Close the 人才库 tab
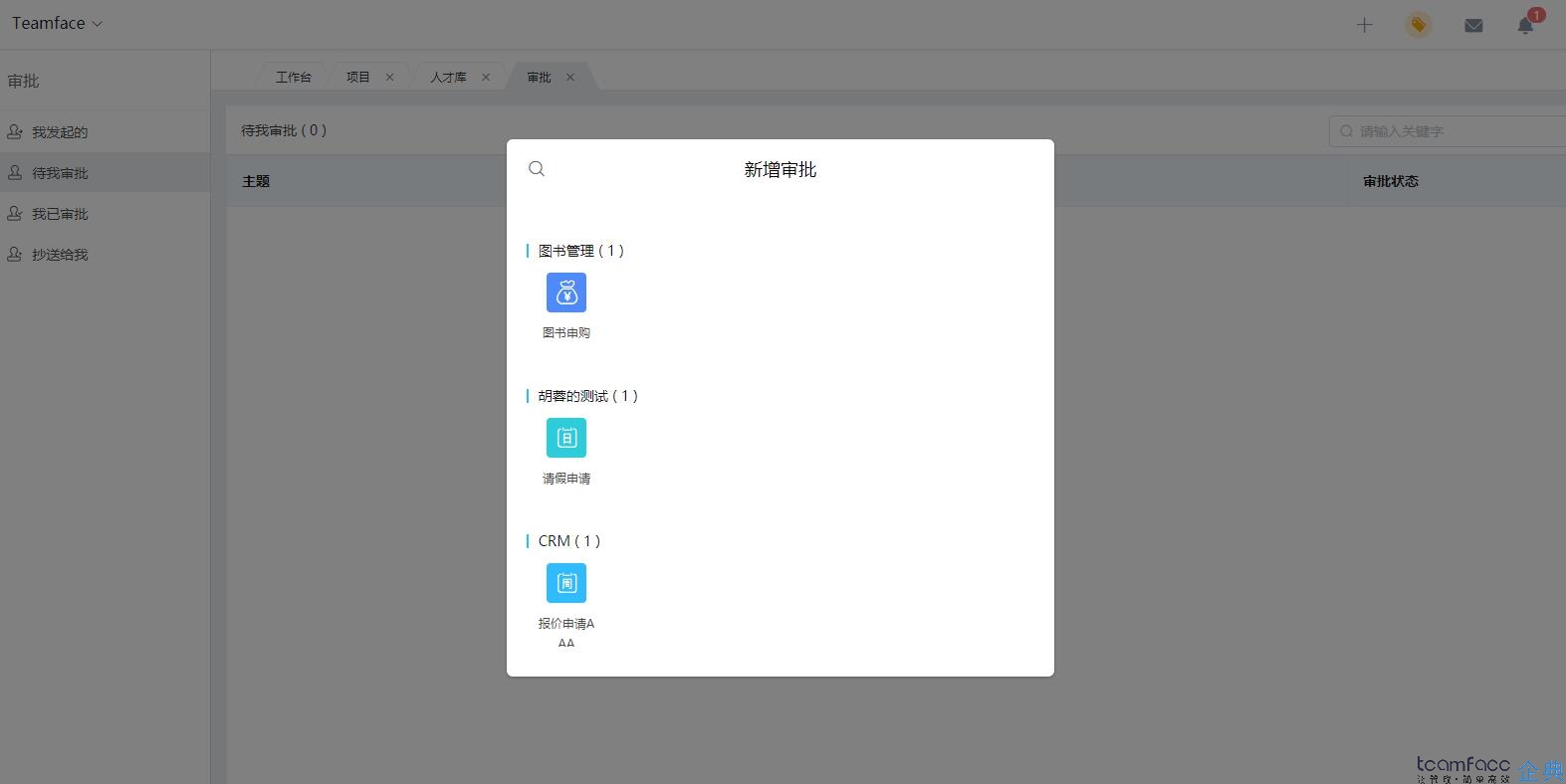This screenshot has height=784, width=1566. (486, 77)
